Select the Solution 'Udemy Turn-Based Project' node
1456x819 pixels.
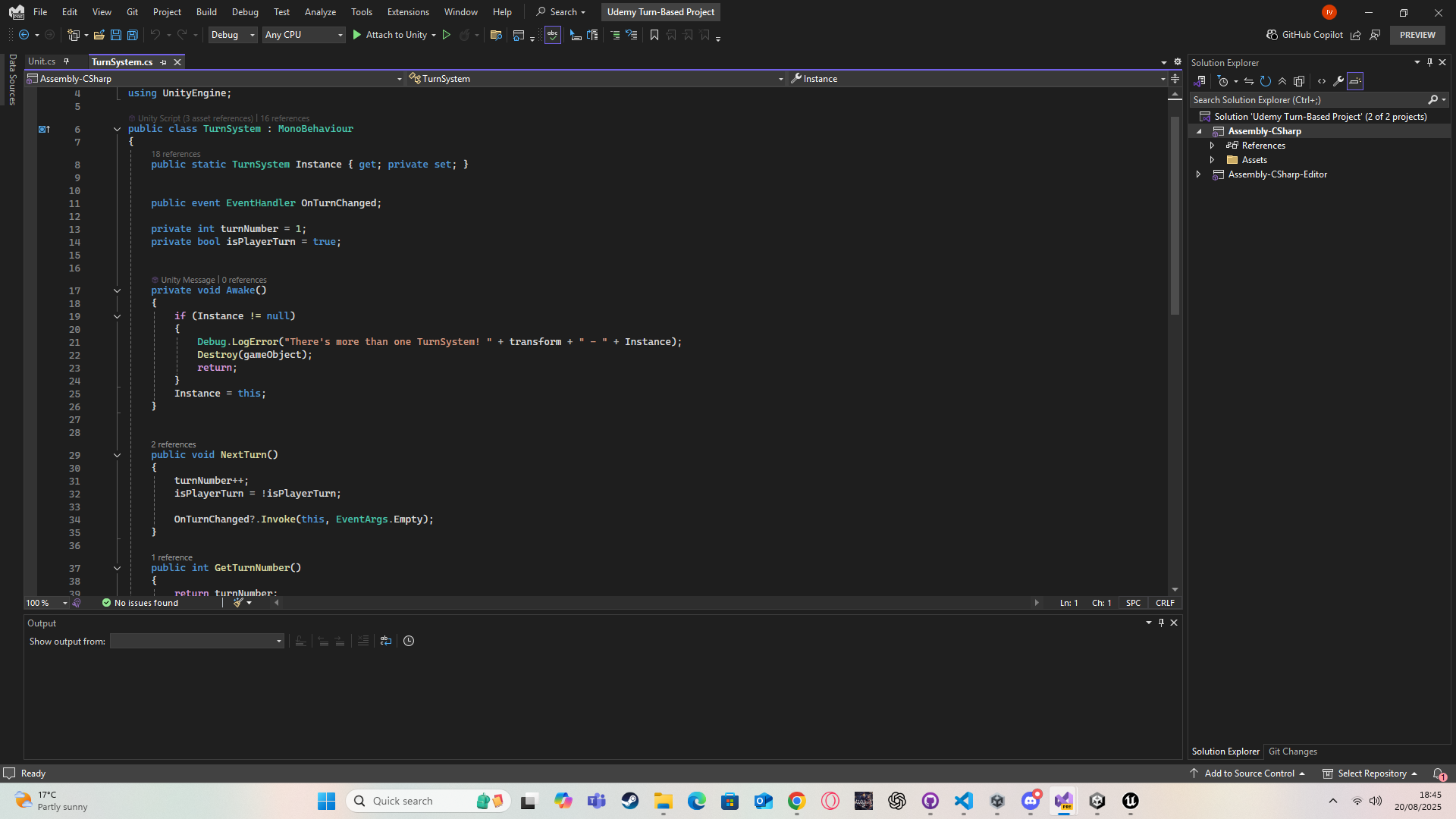click(x=1320, y=117)
